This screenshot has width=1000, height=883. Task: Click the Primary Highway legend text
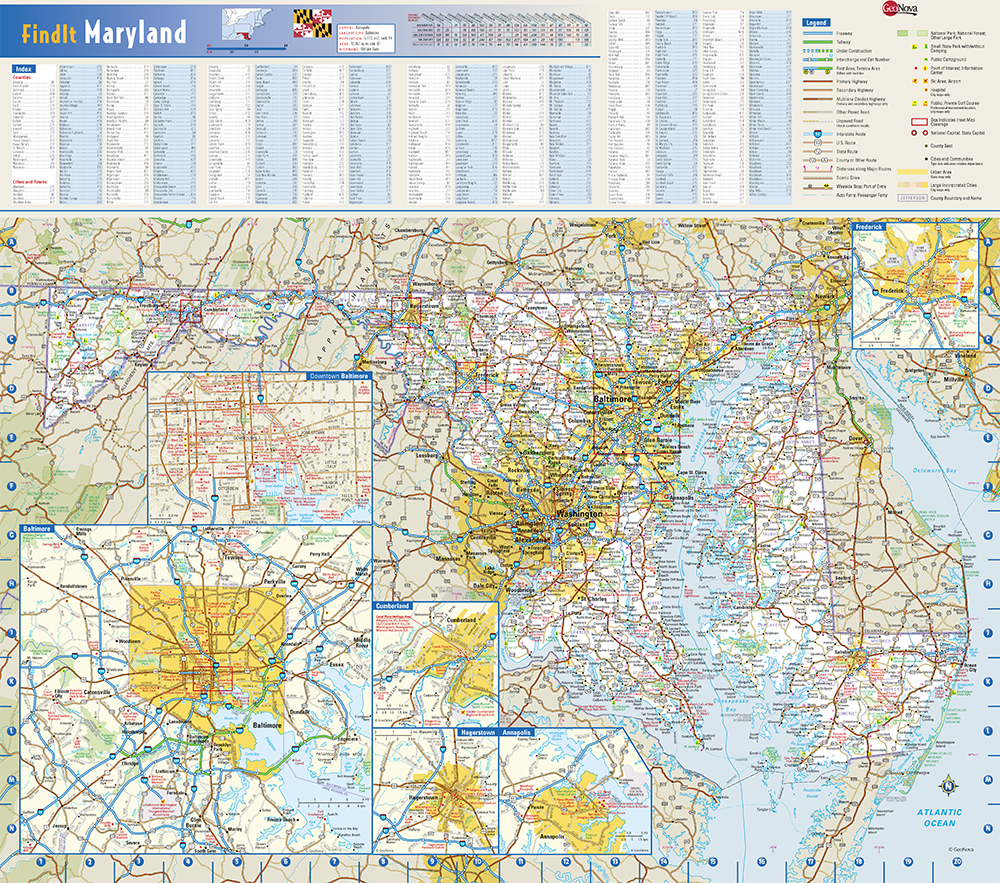(852, 82)
